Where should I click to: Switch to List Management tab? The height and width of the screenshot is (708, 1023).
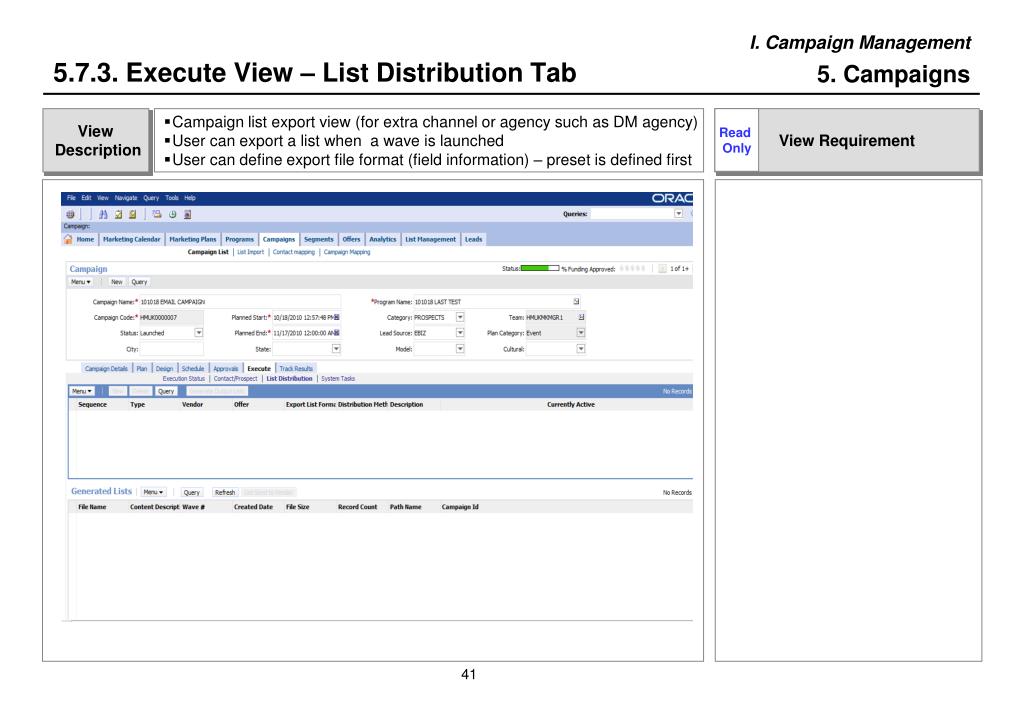(431, 239)
